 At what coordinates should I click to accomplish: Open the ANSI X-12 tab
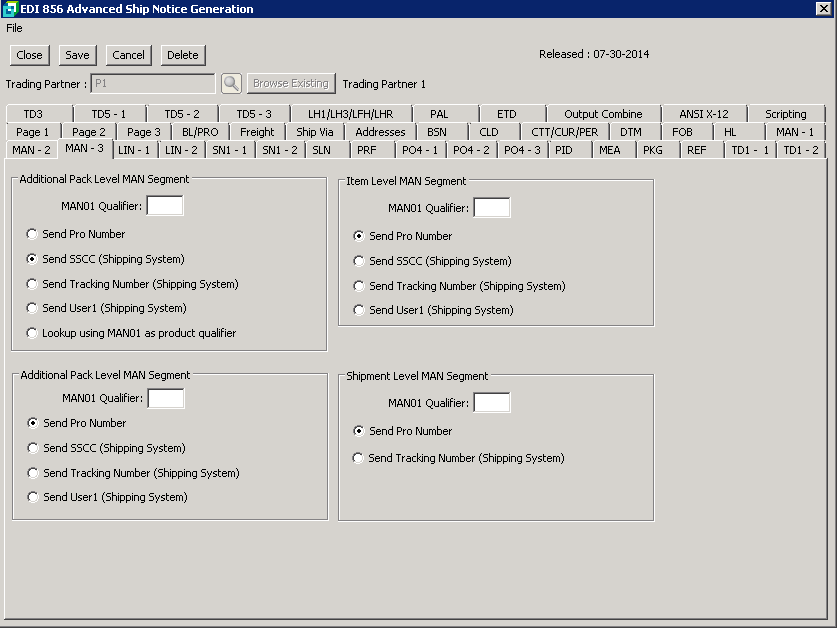703,114
